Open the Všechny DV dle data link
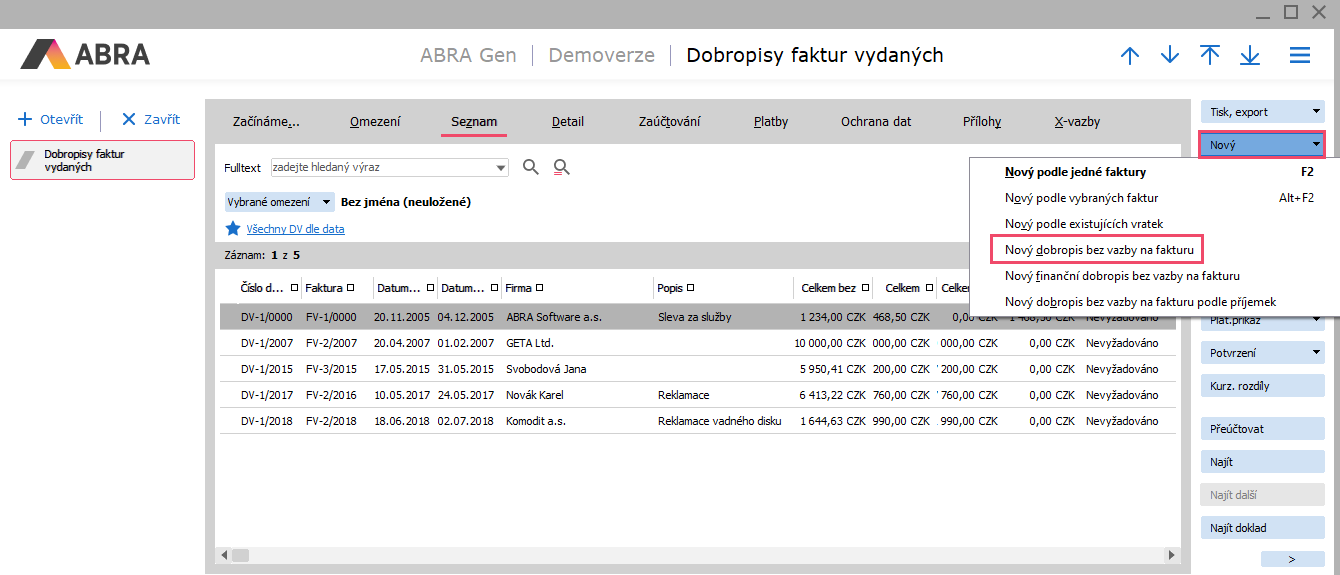Viewport: 1340px width, 575px height. (295, 229)
